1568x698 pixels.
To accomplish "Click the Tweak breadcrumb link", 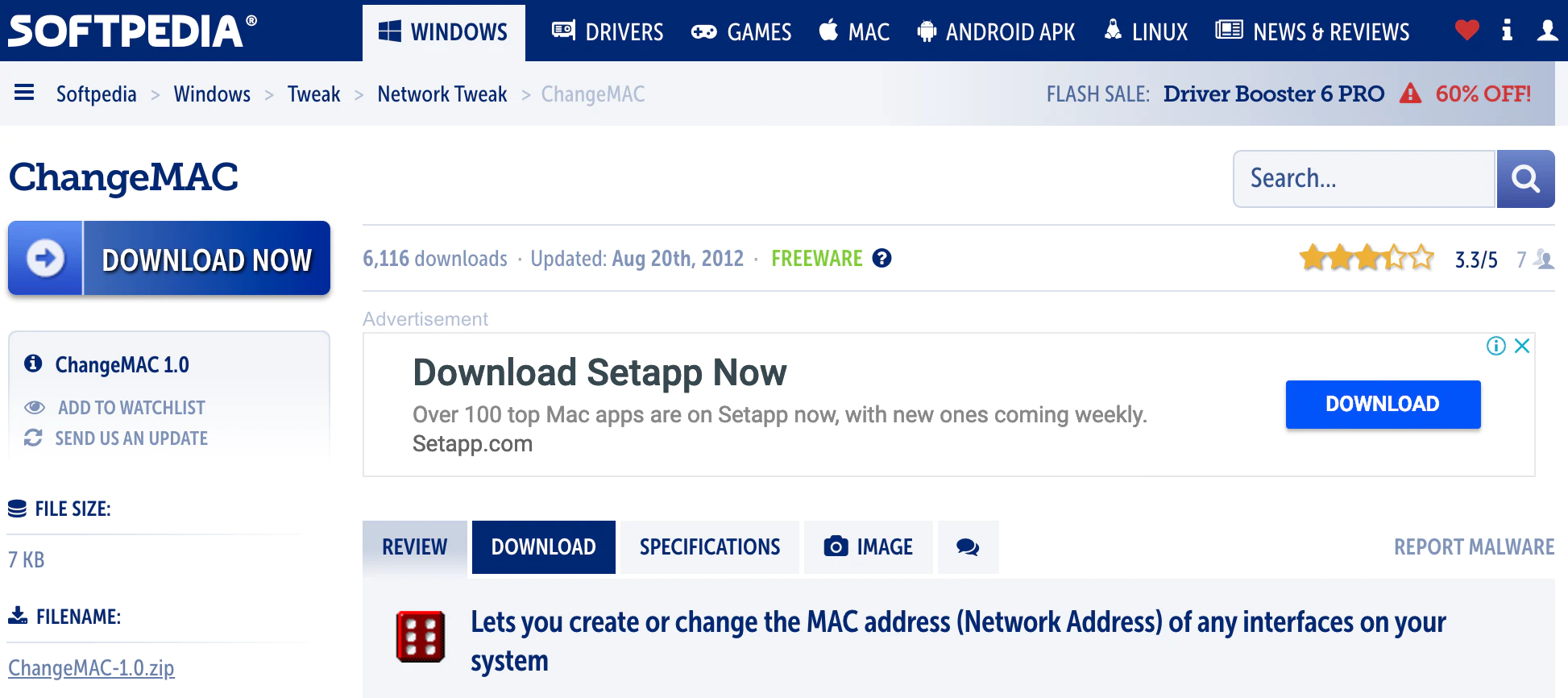I will (x=314, y=94).
